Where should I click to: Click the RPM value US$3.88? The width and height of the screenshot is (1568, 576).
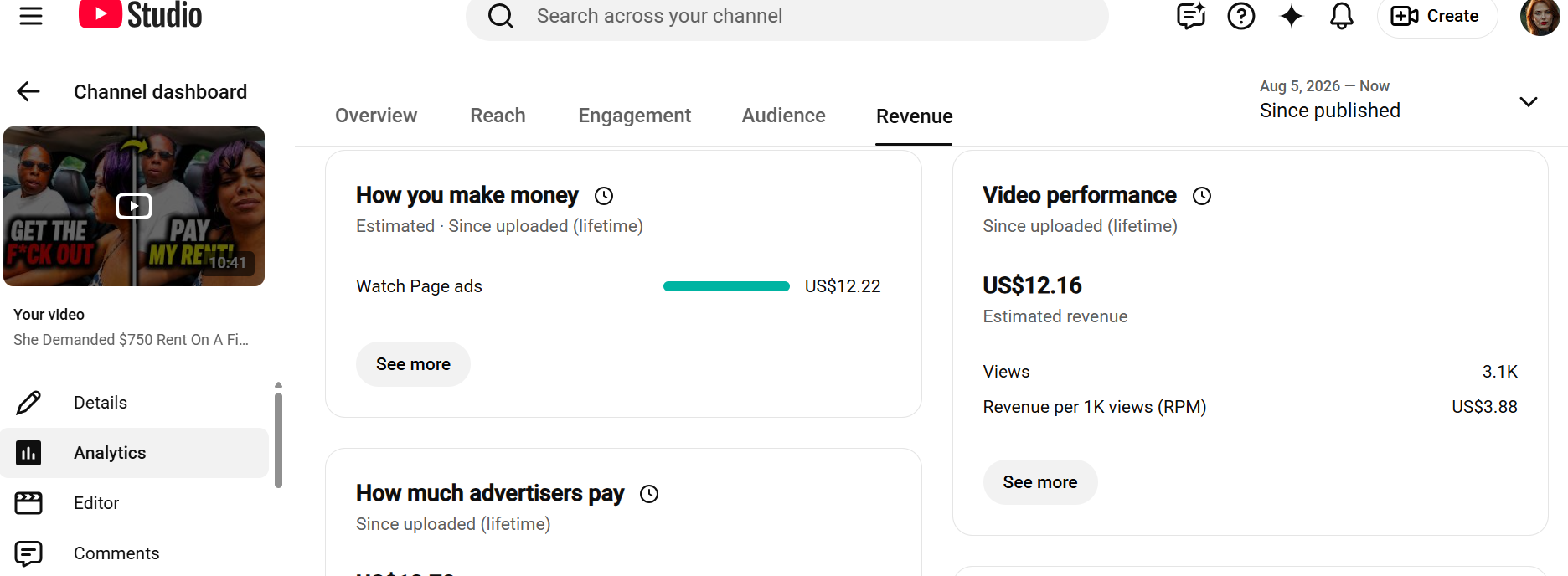pos(1484,407)
